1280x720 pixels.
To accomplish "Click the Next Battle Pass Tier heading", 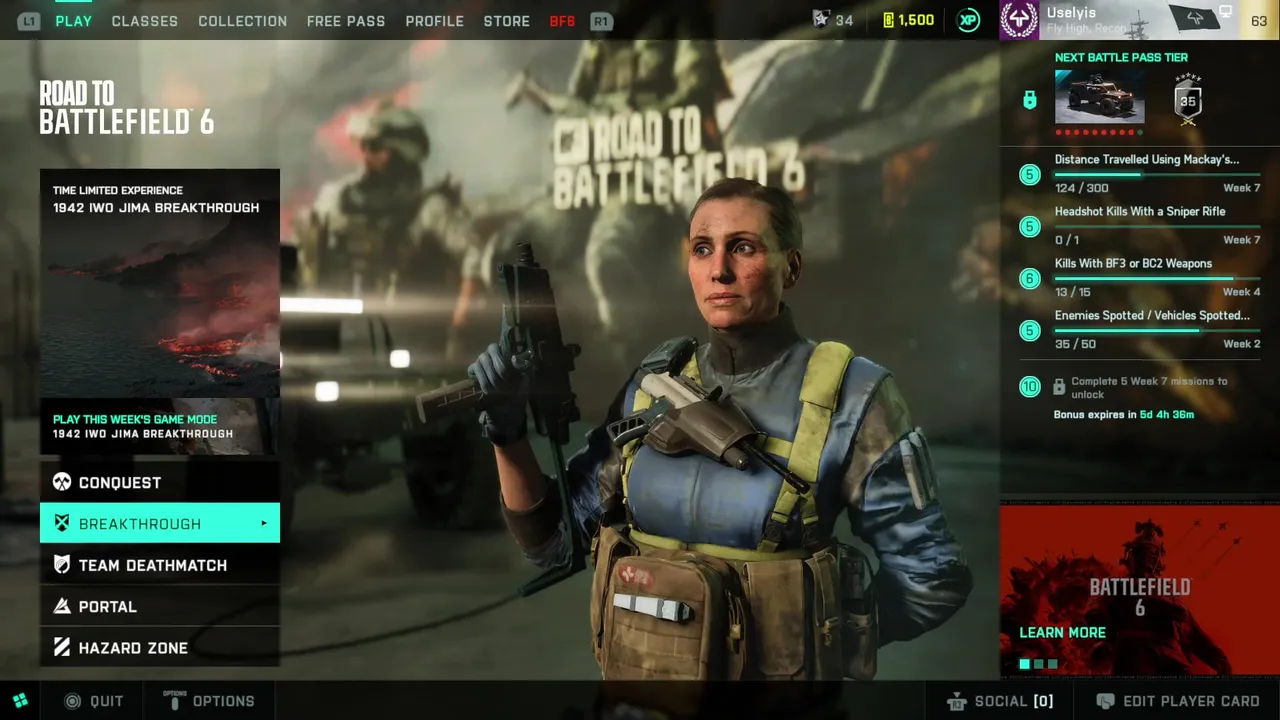I will (x=1121, y=58).
